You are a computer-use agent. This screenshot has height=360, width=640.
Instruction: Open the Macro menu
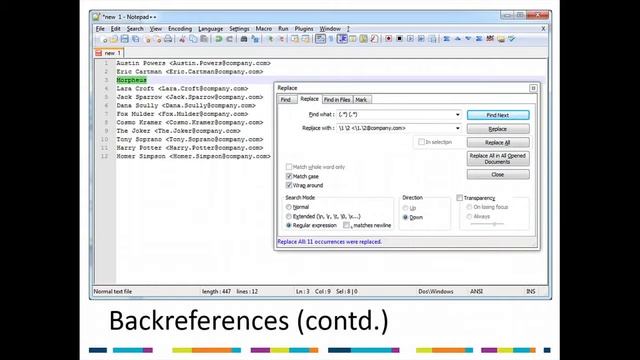[x=264, y=29]
